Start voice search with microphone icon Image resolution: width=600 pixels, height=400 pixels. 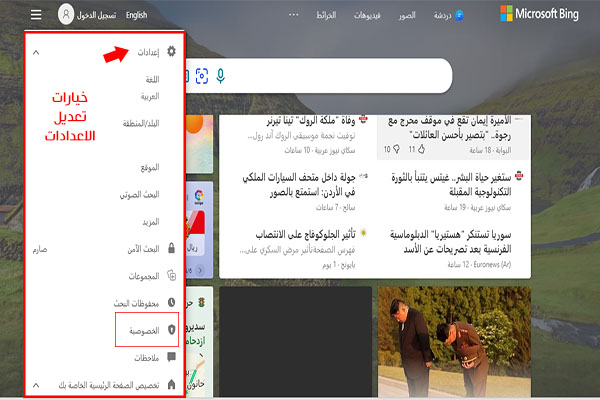pos(220,75)
